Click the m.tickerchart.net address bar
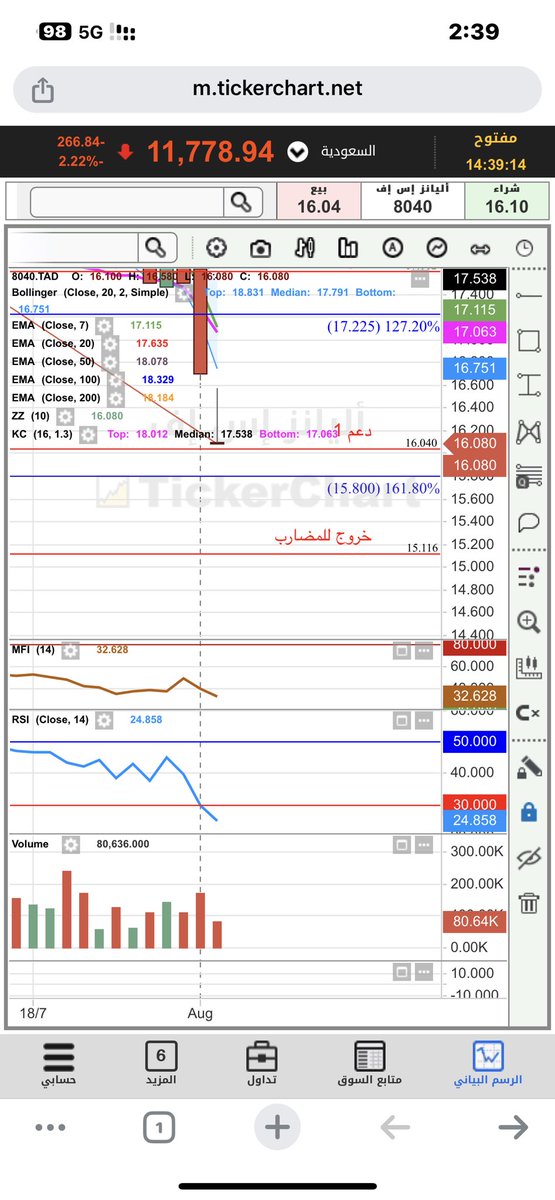This screenshot has width=555, height=1200. pos(277,90)
